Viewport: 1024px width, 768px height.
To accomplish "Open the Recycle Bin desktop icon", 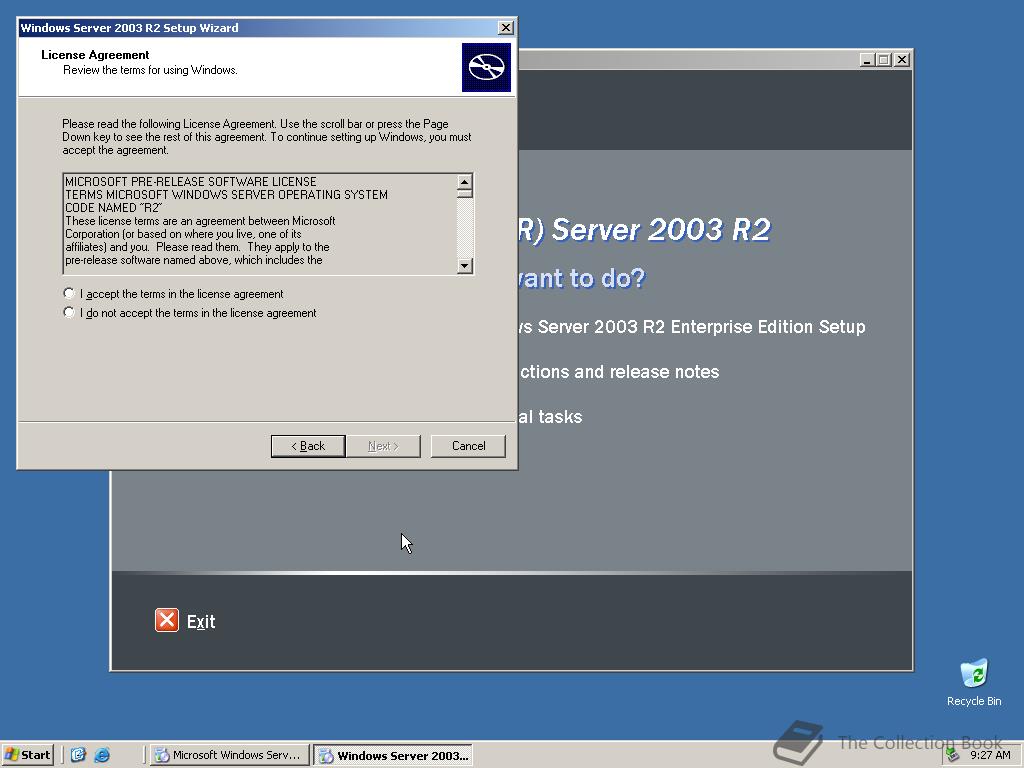I will tap(974, 682).
